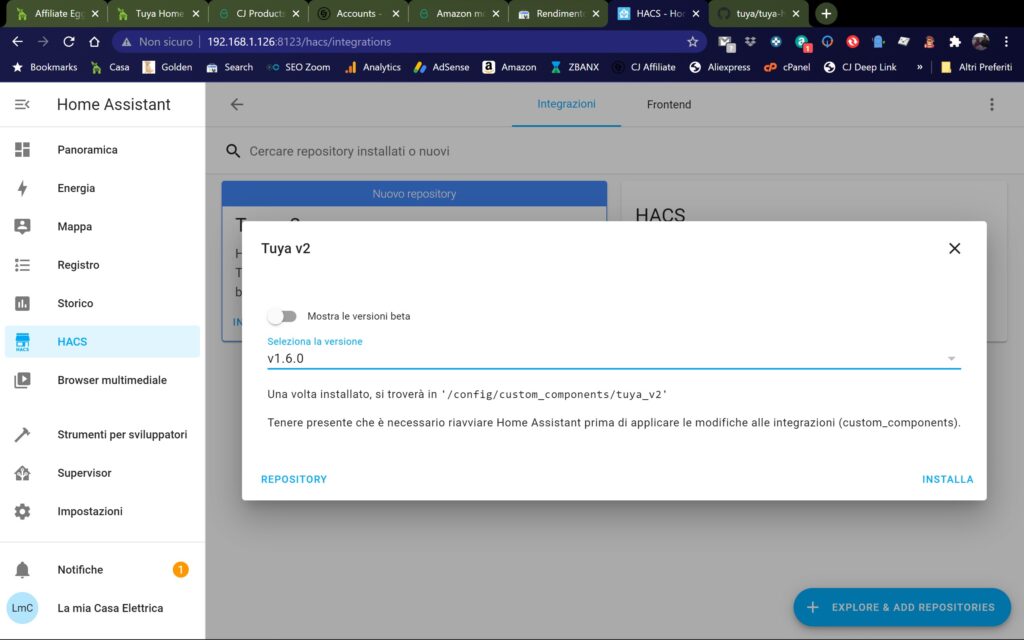Viewport: 1024px width, 640px height.
Task: Open the Energia lightning icon
Action: point(22,188)
